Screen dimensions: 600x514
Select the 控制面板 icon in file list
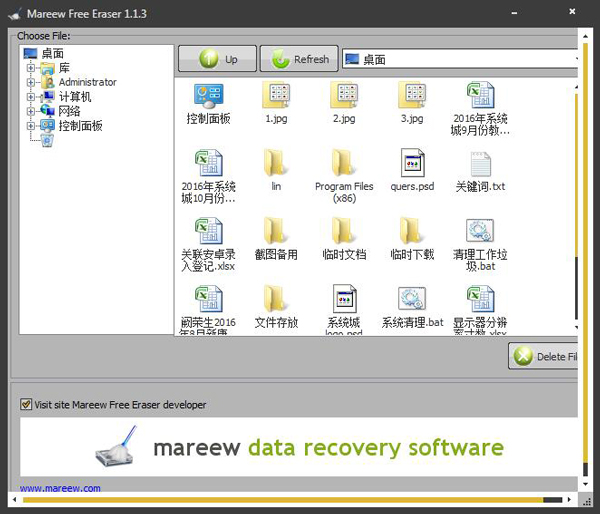point(208,103)
